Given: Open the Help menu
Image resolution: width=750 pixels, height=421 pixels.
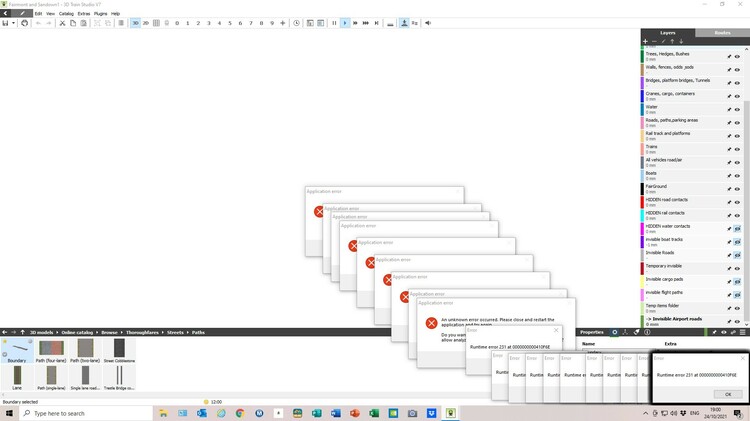Looking at the screenshot, I should (115, 13).
